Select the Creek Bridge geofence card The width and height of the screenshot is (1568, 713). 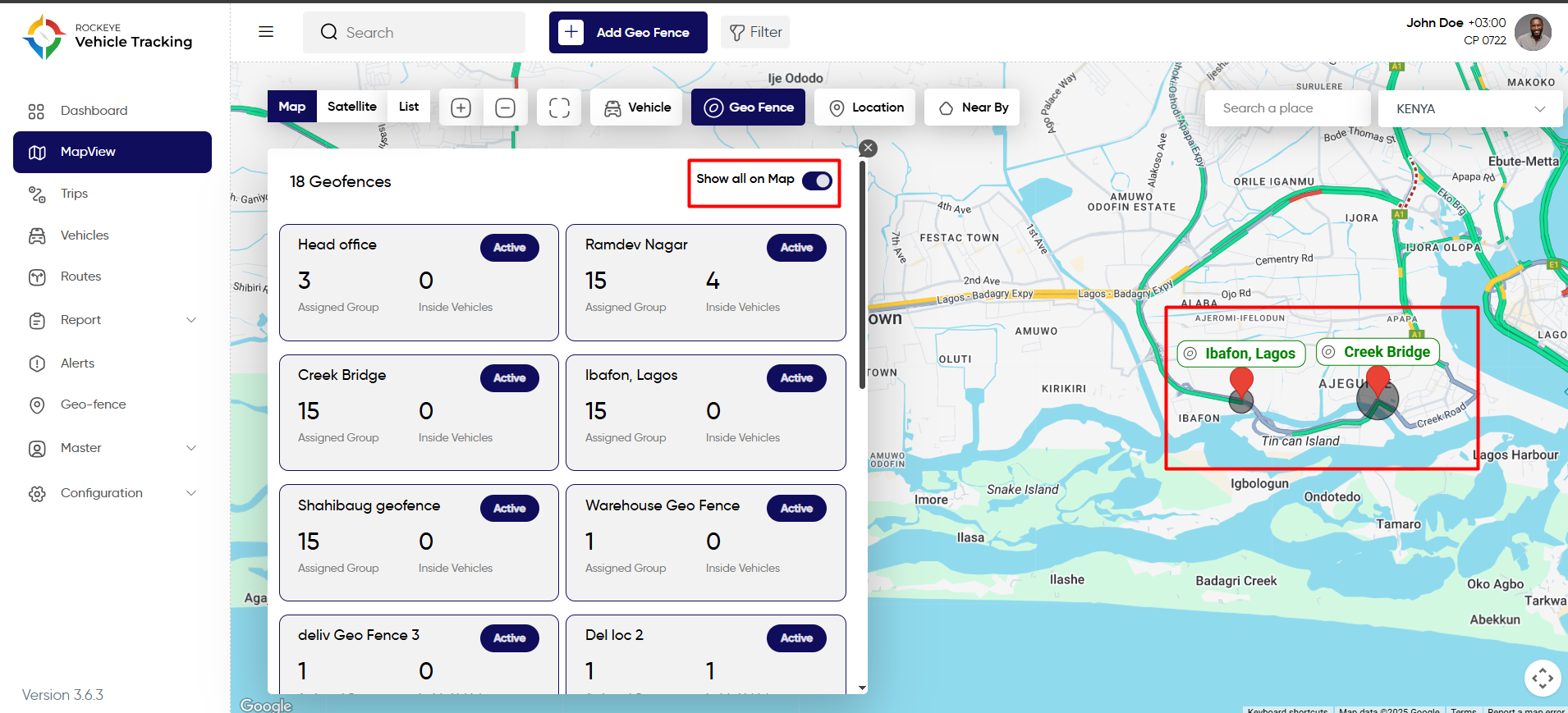(419, 413)
